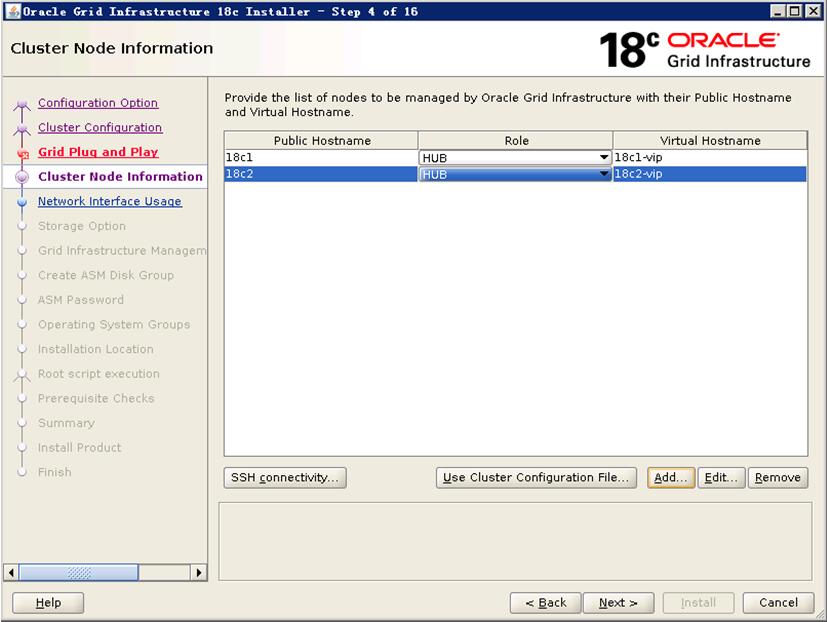Click the Cluster Configuration step marker icon
Image resolution: width=827 pixels, height=622 pixels.
coord(22,128)
